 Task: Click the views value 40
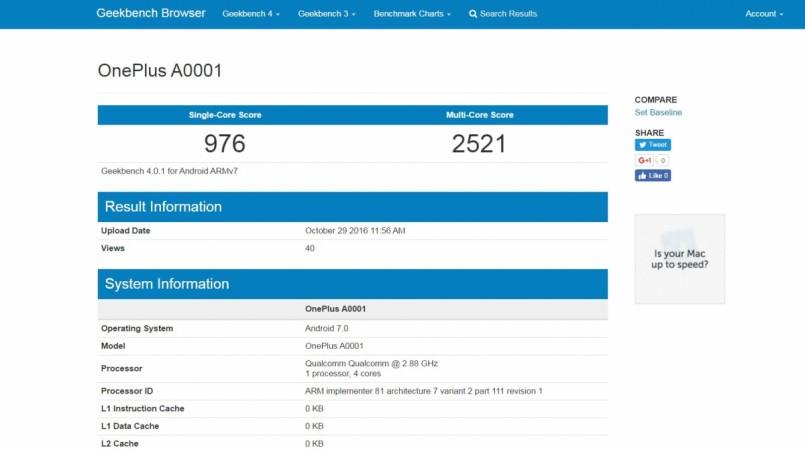point(310,248)
